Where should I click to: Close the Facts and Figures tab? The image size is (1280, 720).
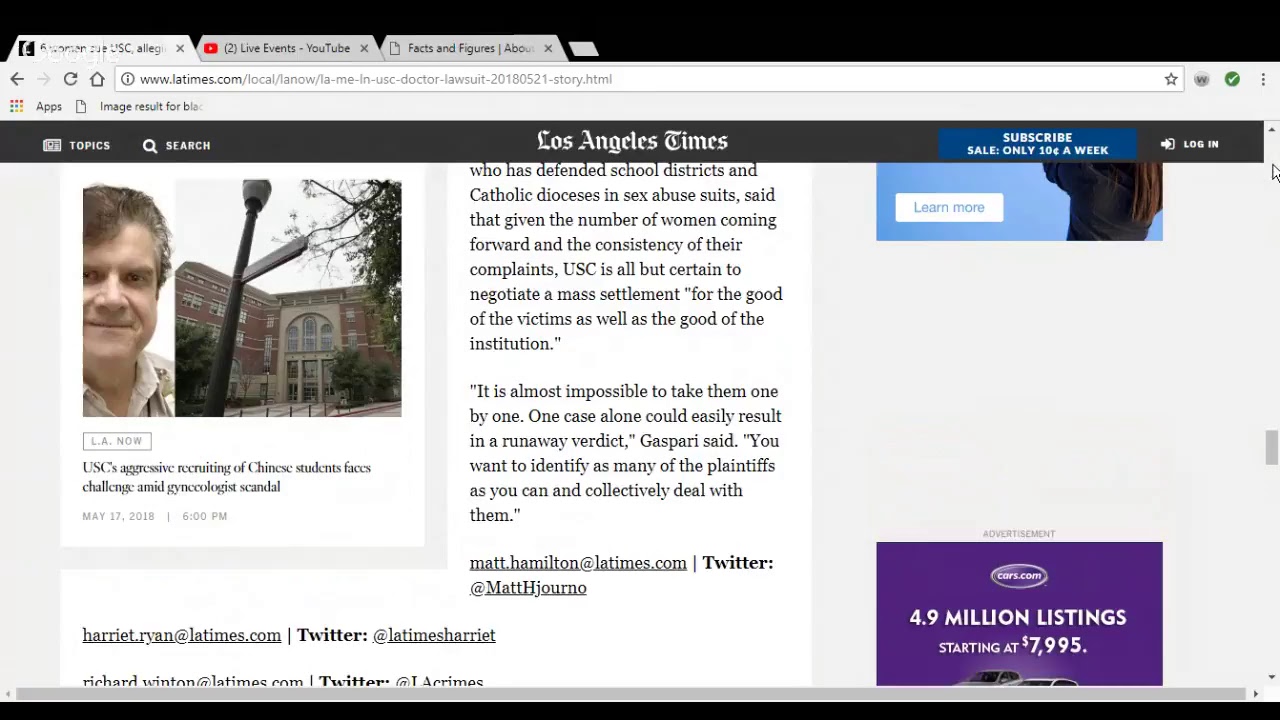click(548, 48)
